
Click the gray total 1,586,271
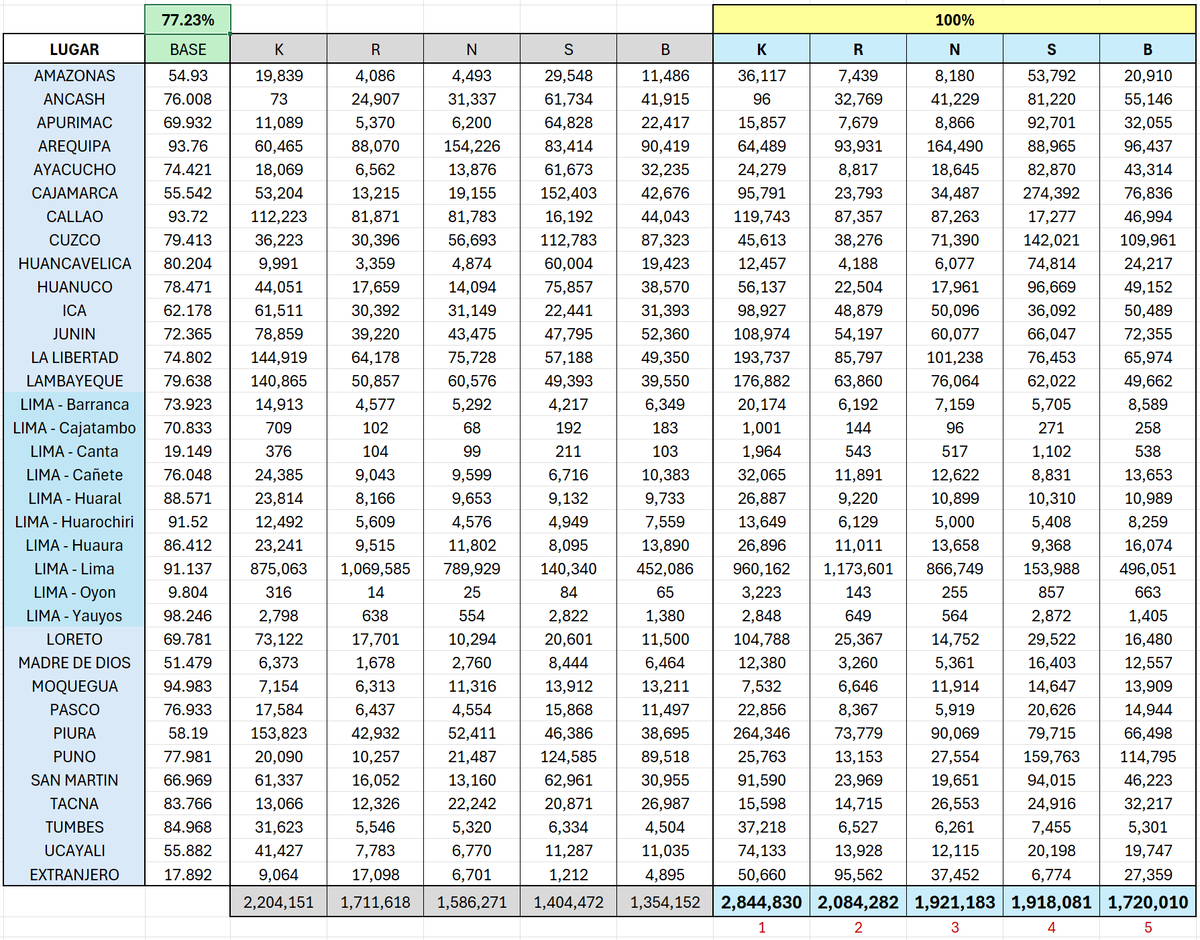click(x=471, y=902)
